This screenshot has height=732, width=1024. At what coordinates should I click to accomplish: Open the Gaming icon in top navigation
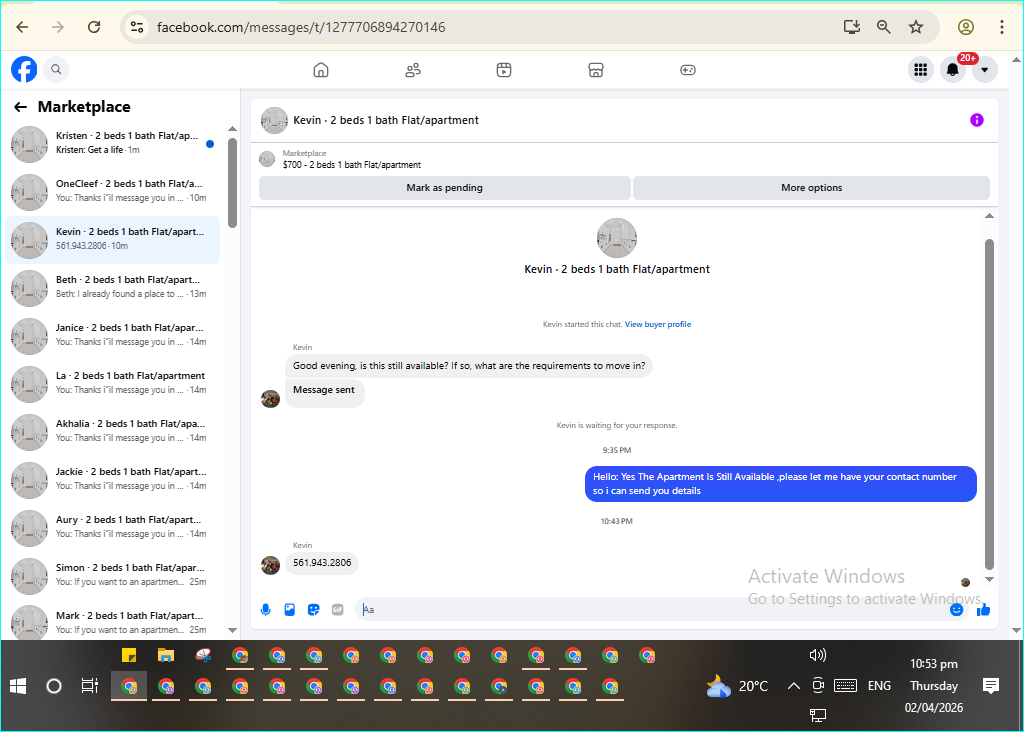click(688, 70)
